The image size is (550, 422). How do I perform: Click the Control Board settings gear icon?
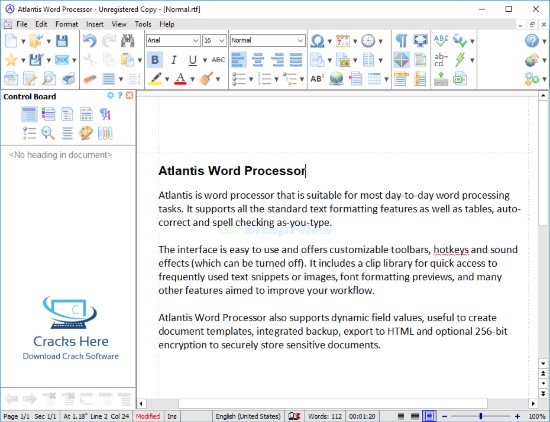[110, 95]
